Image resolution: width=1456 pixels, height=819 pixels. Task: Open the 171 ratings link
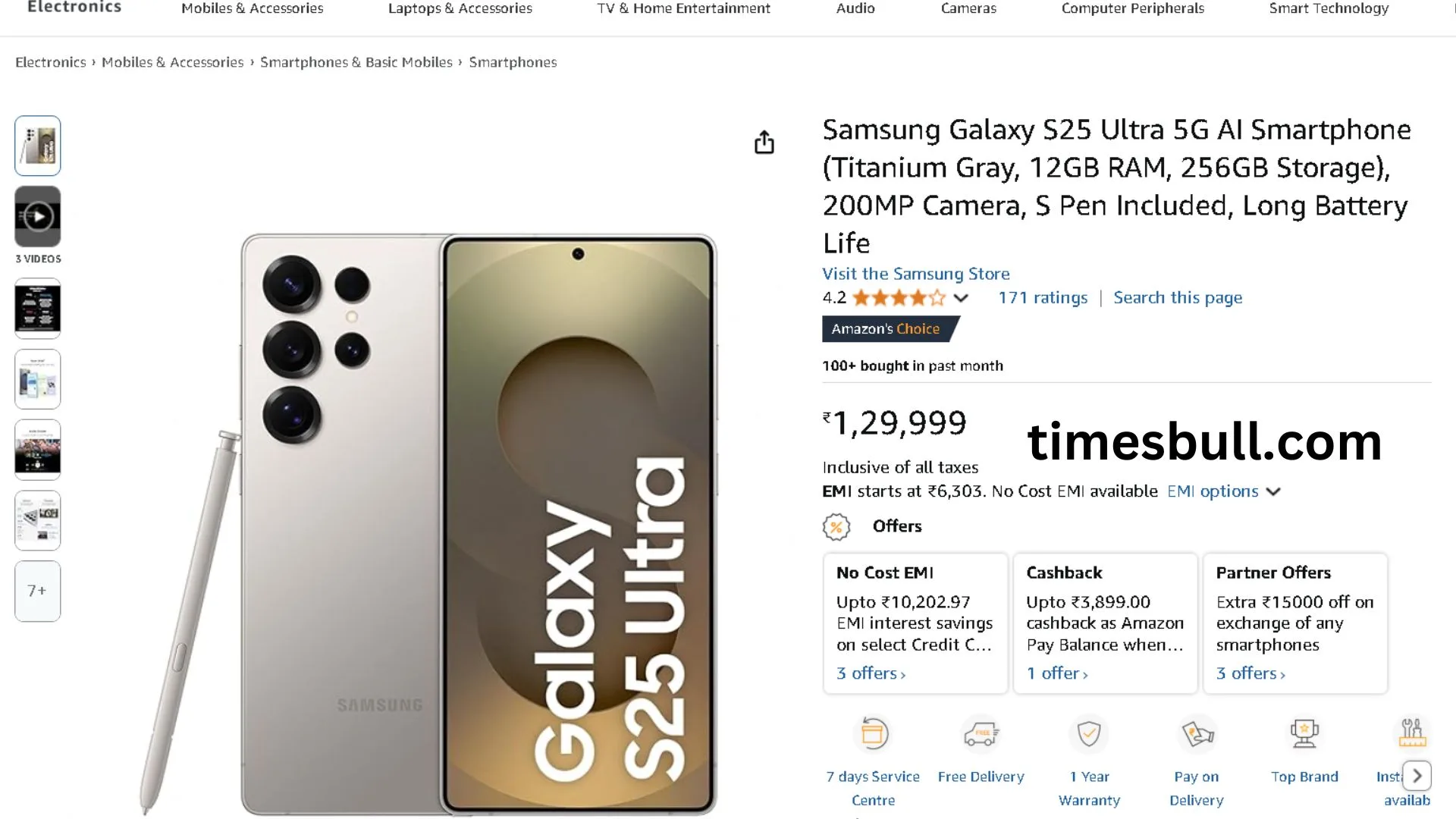point(1043,298)
